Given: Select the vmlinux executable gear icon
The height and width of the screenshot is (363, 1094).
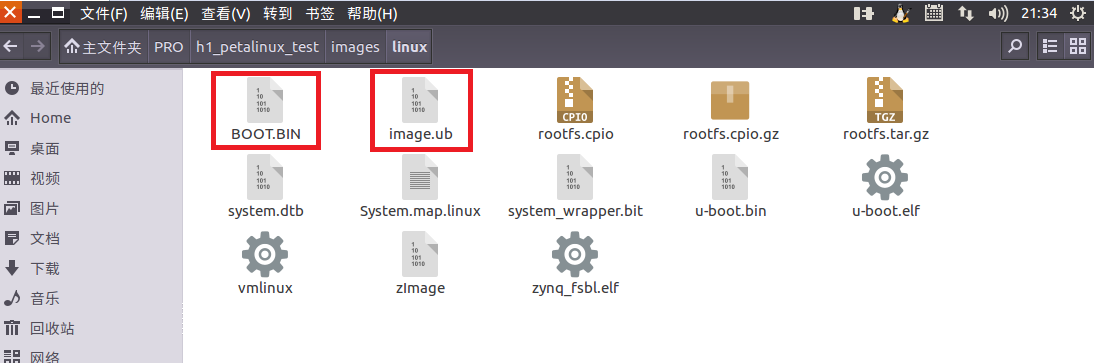Looking at the screenshot, I should coord(265,254).
